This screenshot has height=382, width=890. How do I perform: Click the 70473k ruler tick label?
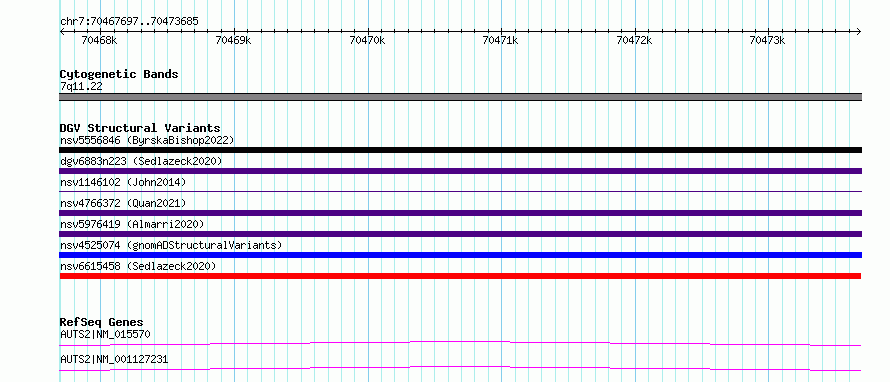click(767, 40)
